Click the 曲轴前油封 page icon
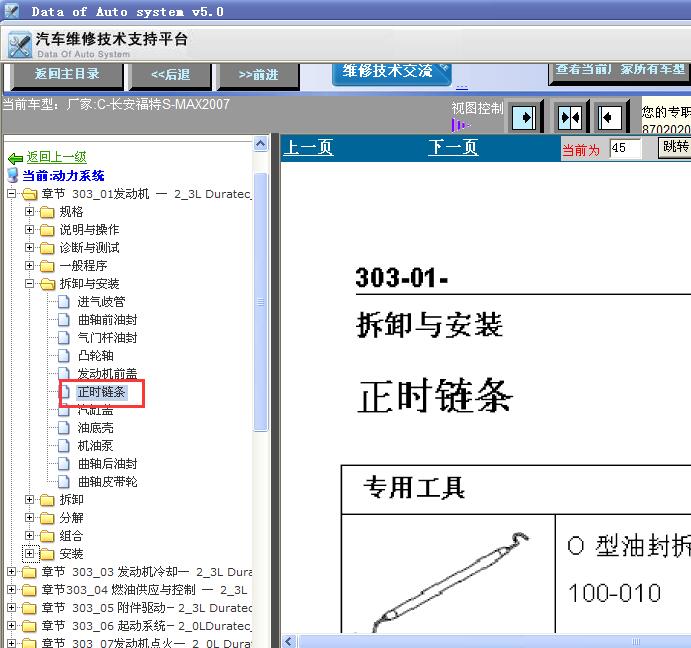 pos(64,320)
